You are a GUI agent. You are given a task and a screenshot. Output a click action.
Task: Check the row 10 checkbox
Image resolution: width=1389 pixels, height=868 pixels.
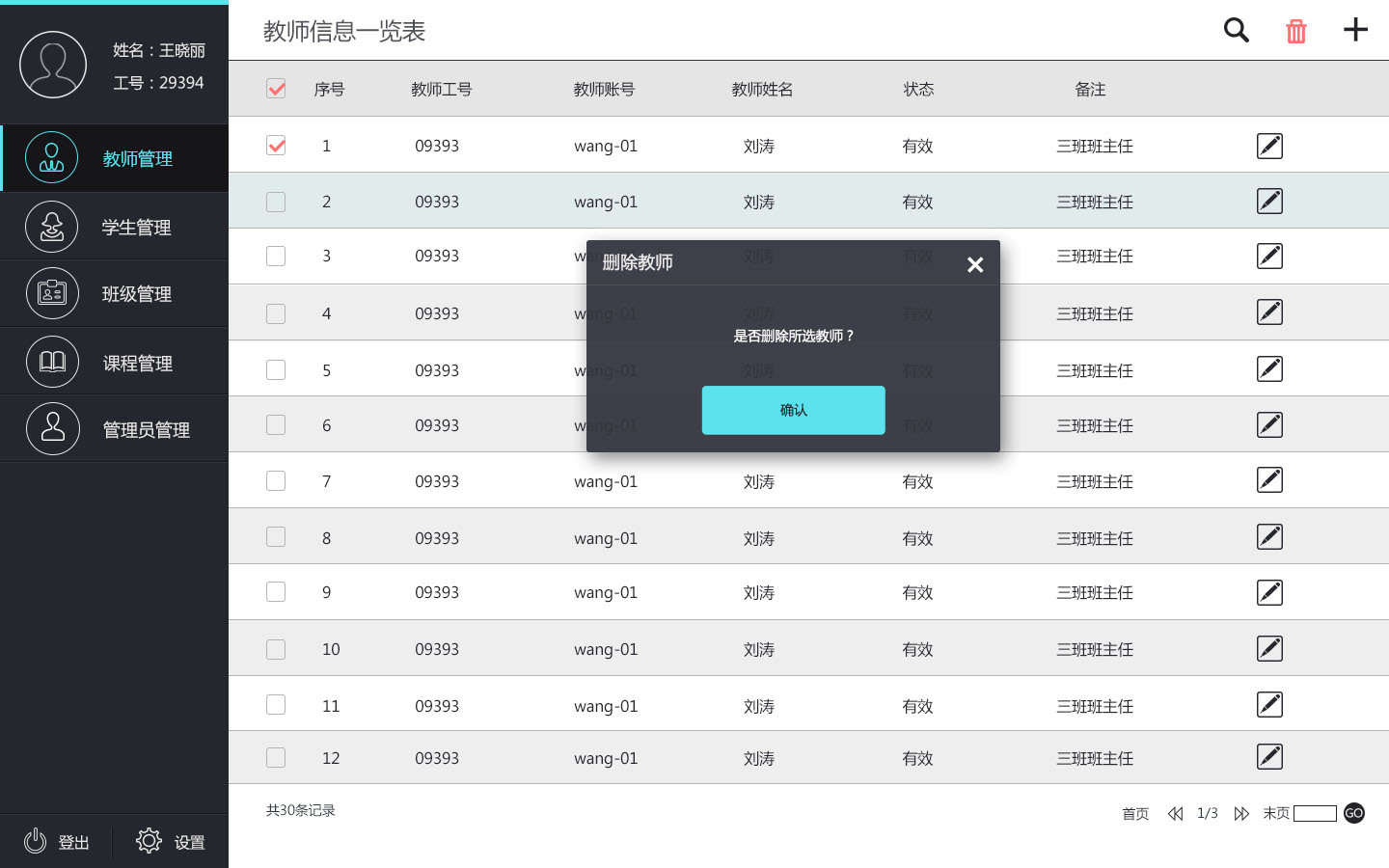(x=276, y=649)
